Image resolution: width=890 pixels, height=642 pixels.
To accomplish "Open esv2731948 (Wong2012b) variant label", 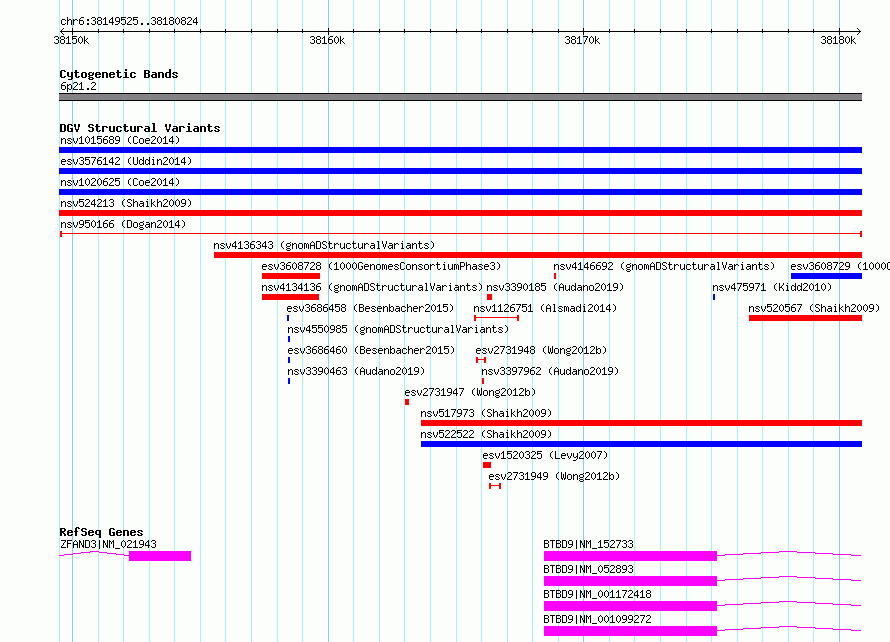I will [x=541, y=350].
